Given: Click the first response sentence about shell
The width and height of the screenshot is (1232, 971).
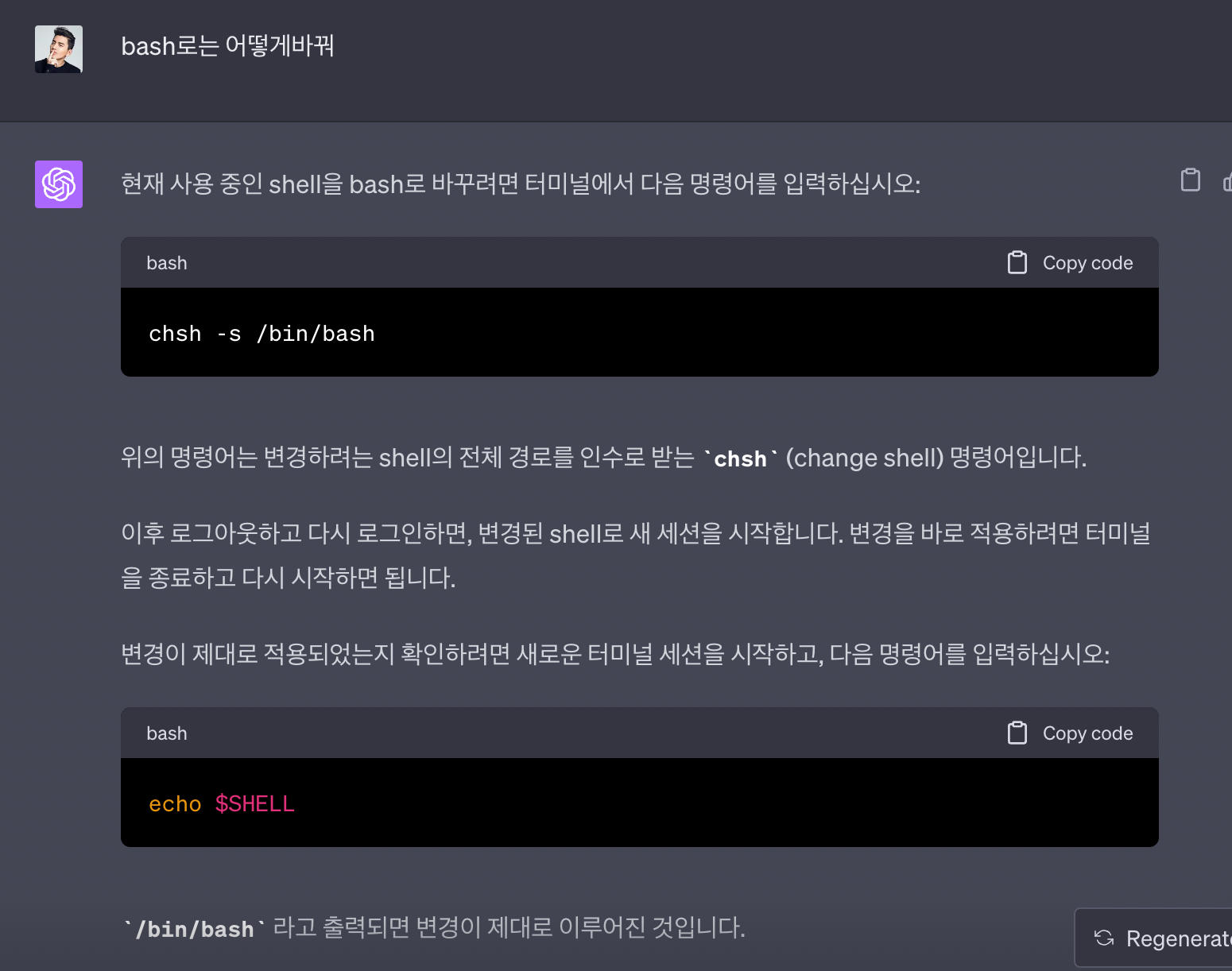Looking at the screenshot, I should pos(521,184).
